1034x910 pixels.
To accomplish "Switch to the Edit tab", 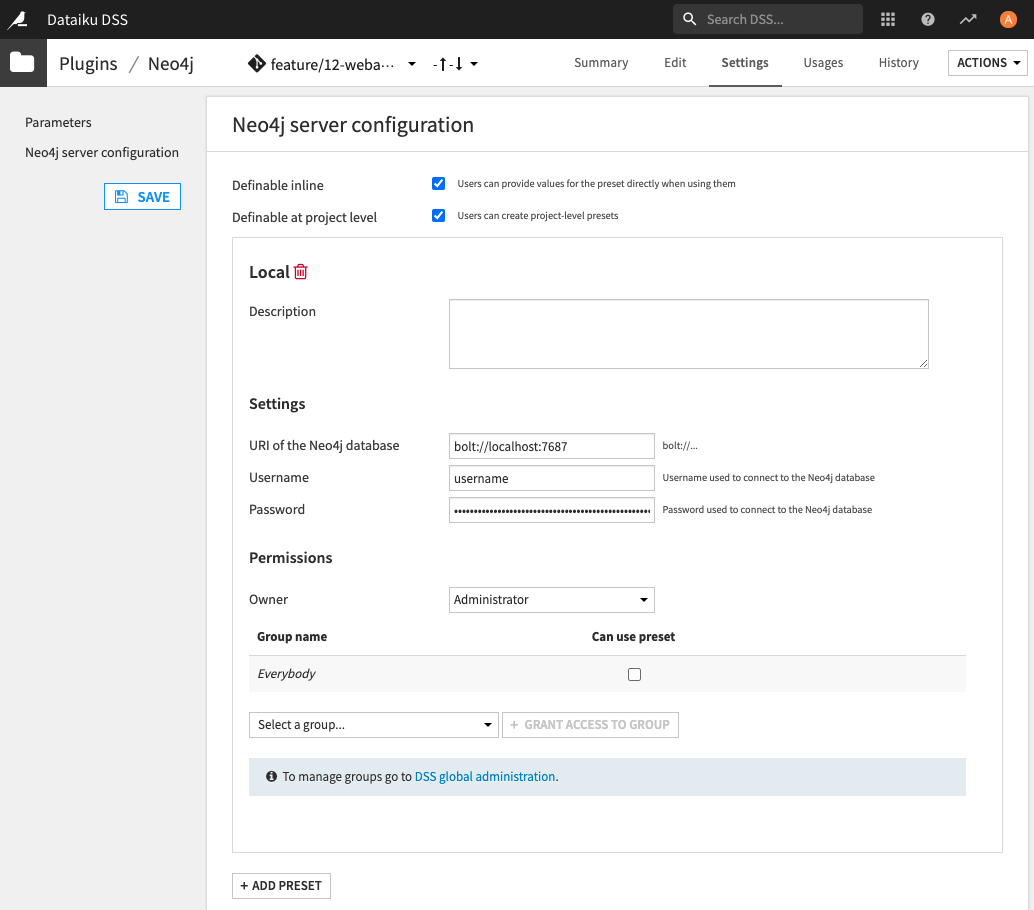I will 675,63.
